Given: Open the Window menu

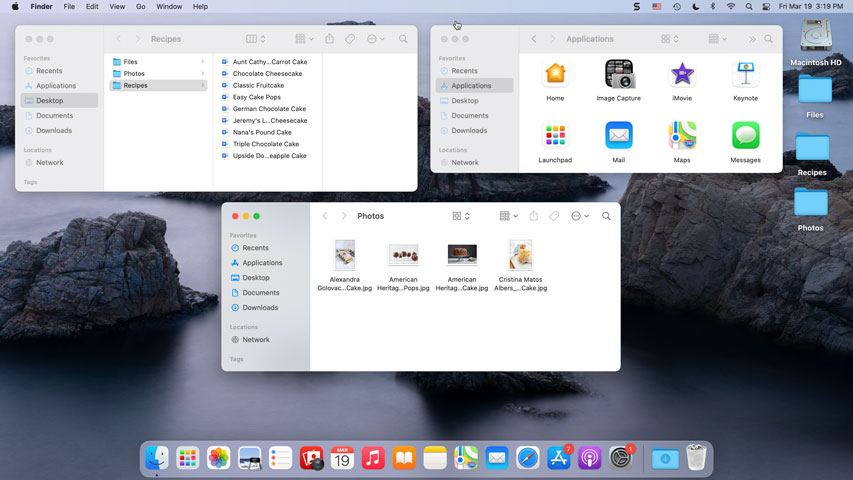Looking at the screenshot, I should click(x=169, y=7).
